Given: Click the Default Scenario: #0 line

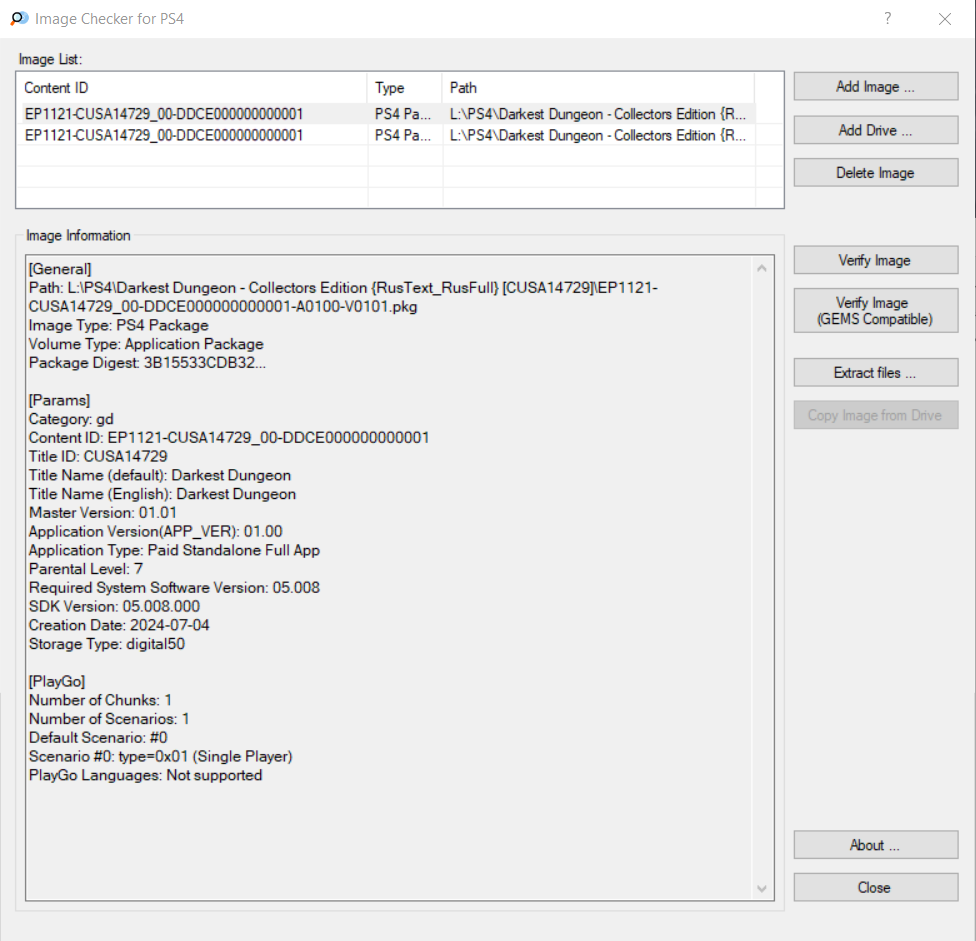Looking at the screenshot, I should [x=98, y=737].
